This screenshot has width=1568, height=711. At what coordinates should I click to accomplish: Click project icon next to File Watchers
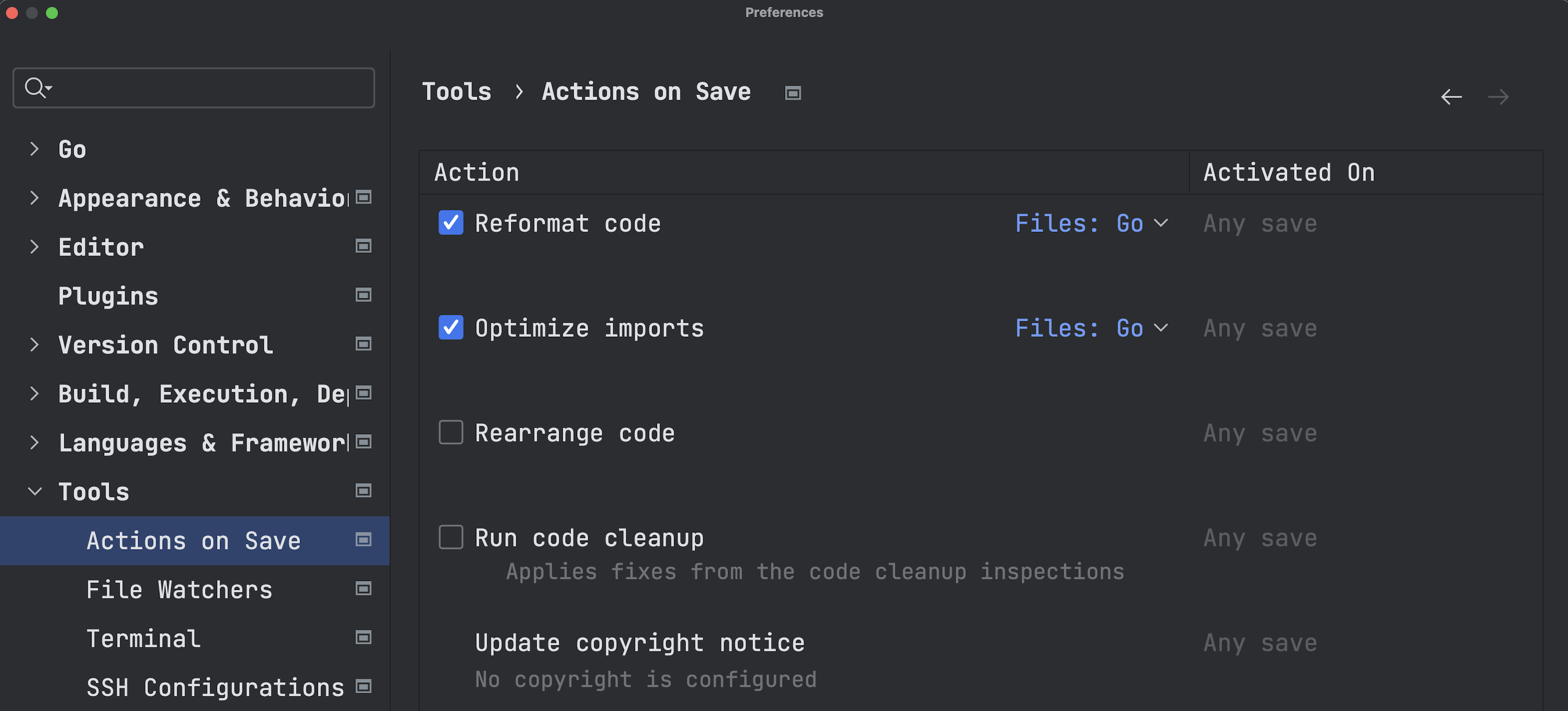[363, 589]
